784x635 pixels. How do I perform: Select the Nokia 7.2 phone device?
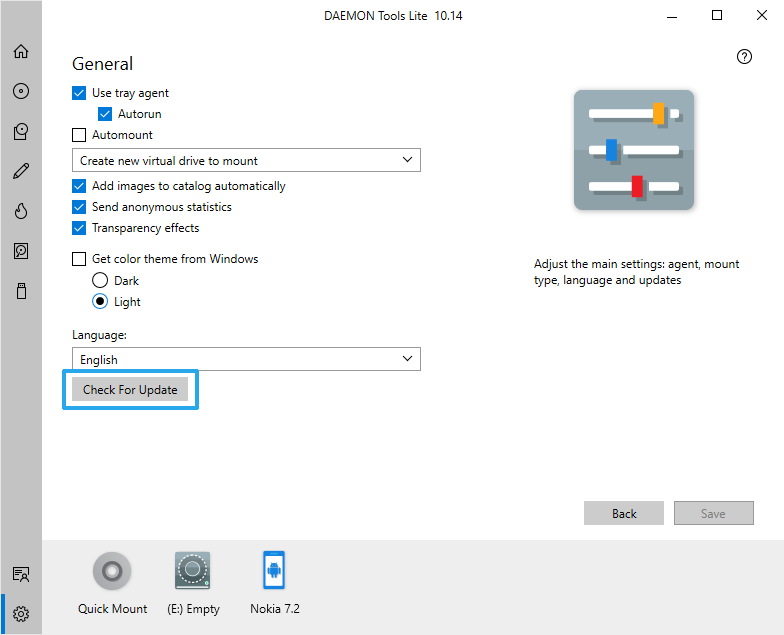[274, 570]
